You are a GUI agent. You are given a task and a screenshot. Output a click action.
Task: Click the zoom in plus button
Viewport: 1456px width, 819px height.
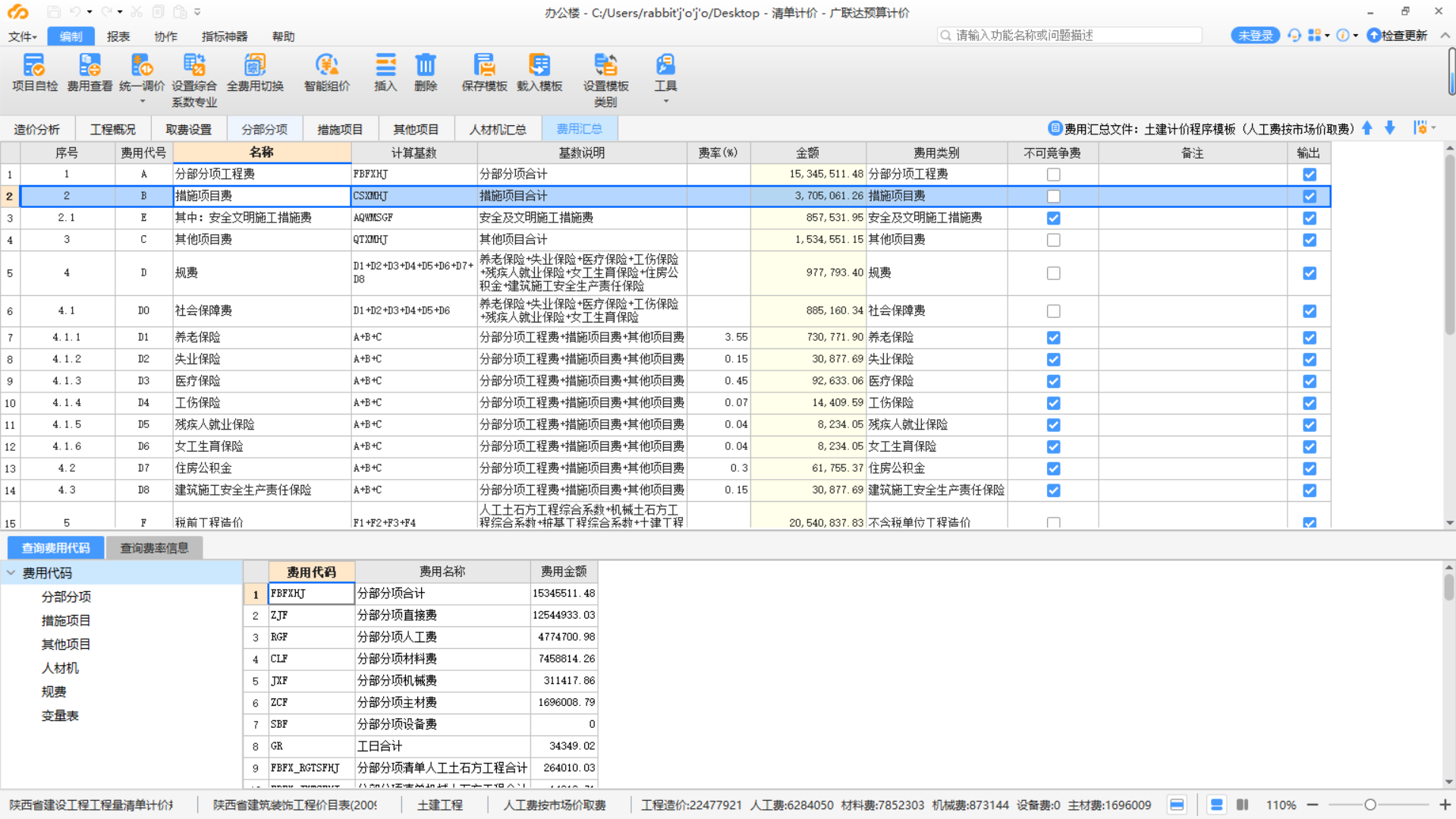1445,805
